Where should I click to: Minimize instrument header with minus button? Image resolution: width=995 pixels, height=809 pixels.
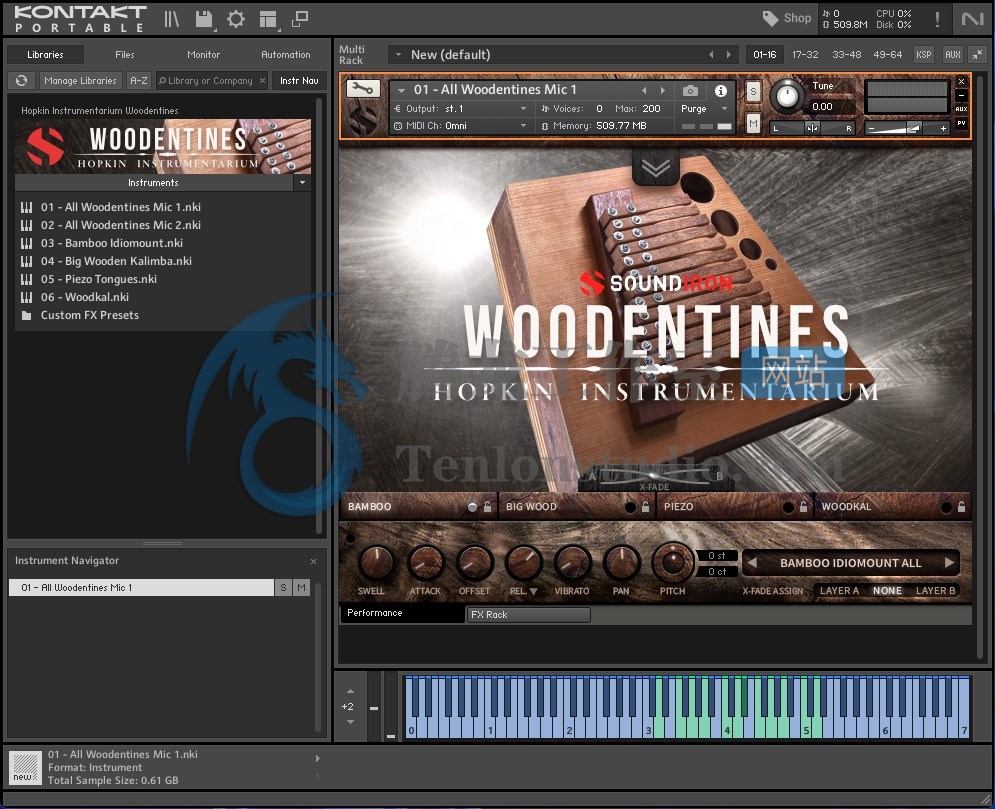point(961,95)
